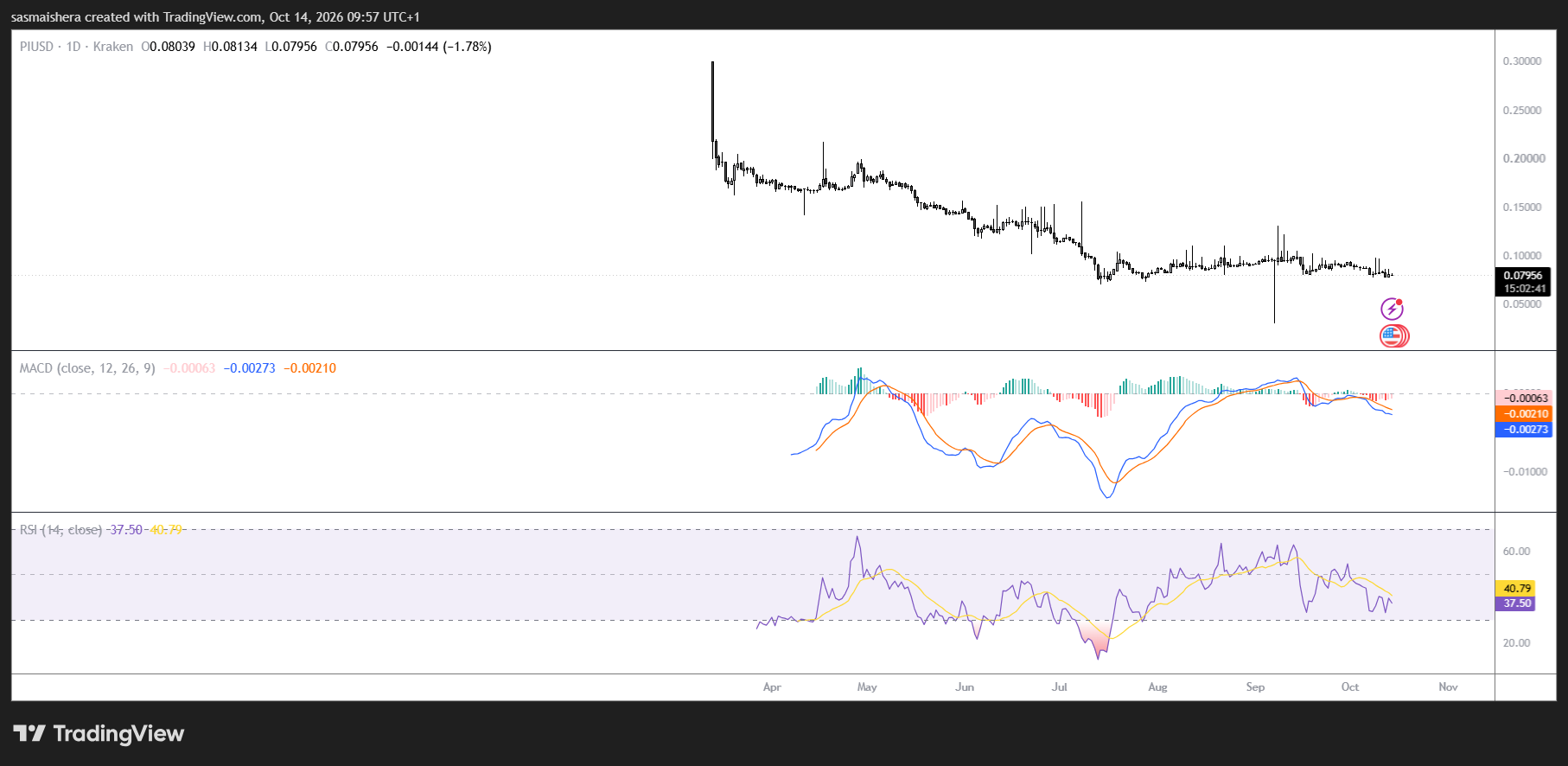1568x766 pixels.
Task: Click the Jul label on time axis
Action: tap(1059, 687)
